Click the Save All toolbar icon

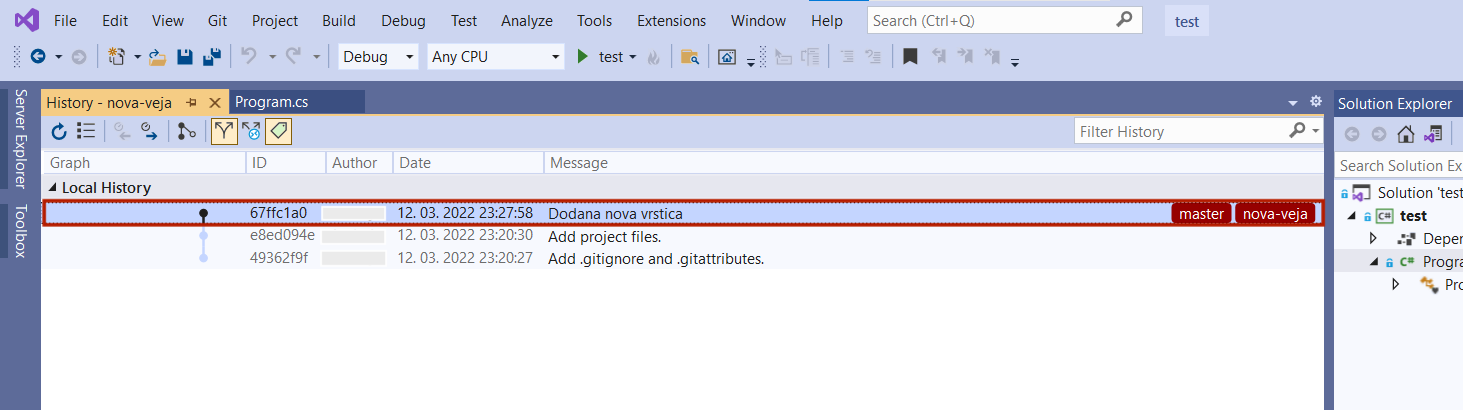(211, 57)
